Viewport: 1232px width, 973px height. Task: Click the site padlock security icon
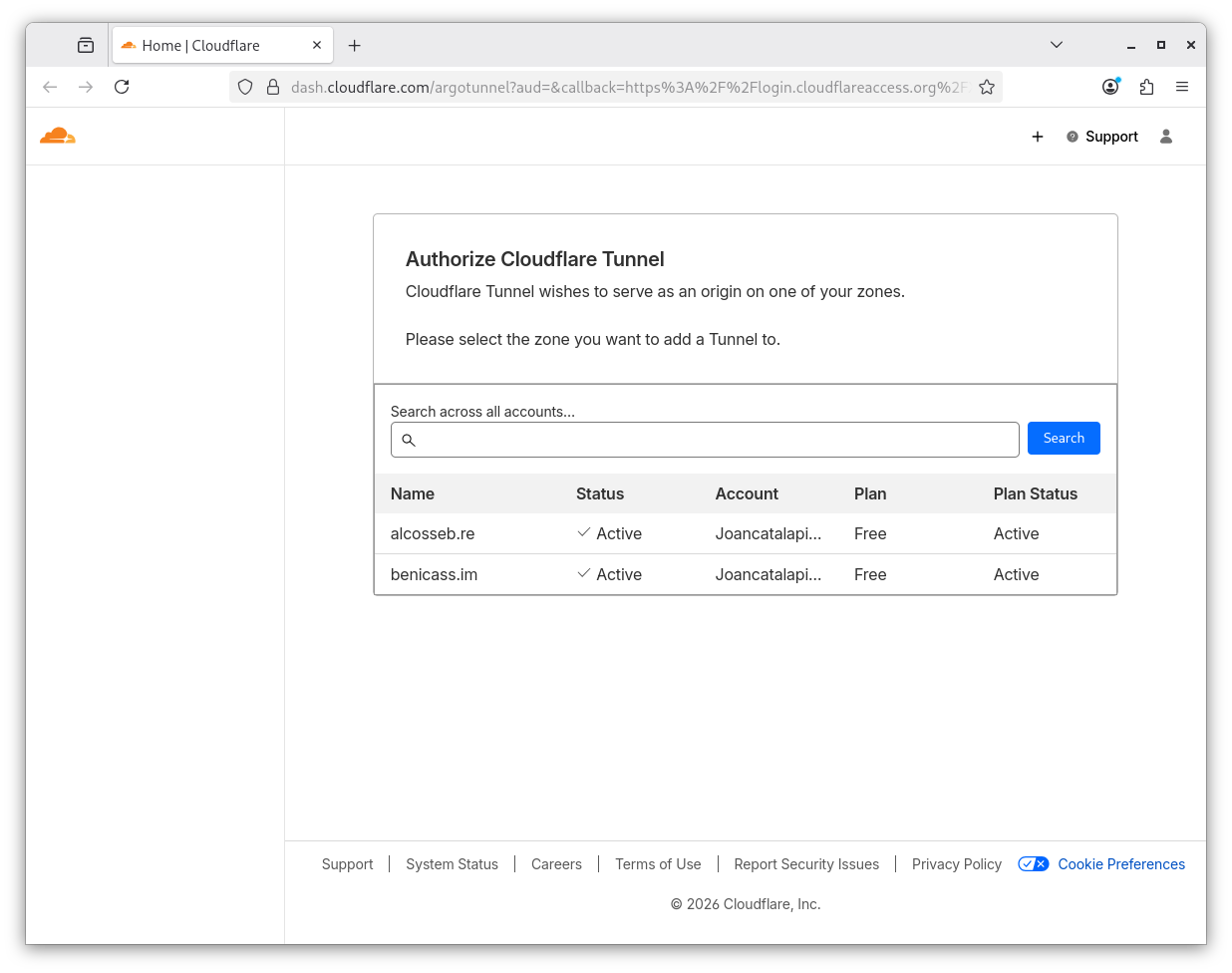[273, 87]
